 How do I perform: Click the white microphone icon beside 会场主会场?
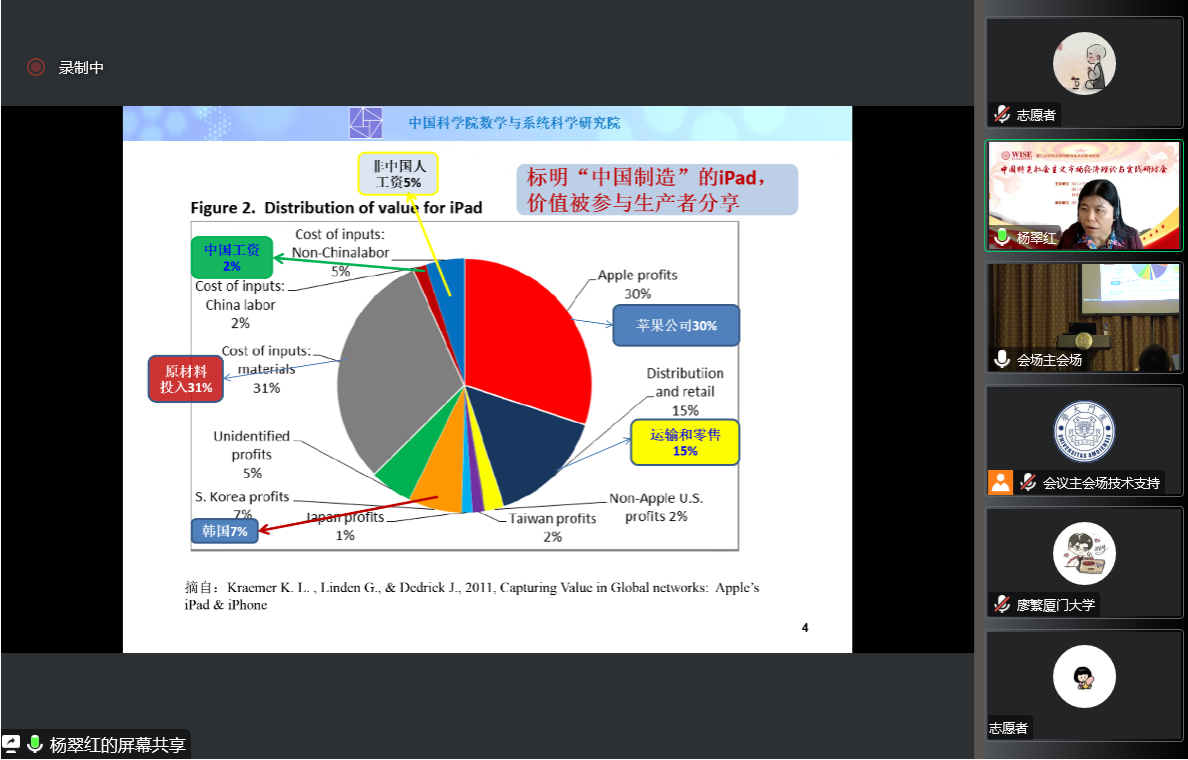[x=1002, y=359]
